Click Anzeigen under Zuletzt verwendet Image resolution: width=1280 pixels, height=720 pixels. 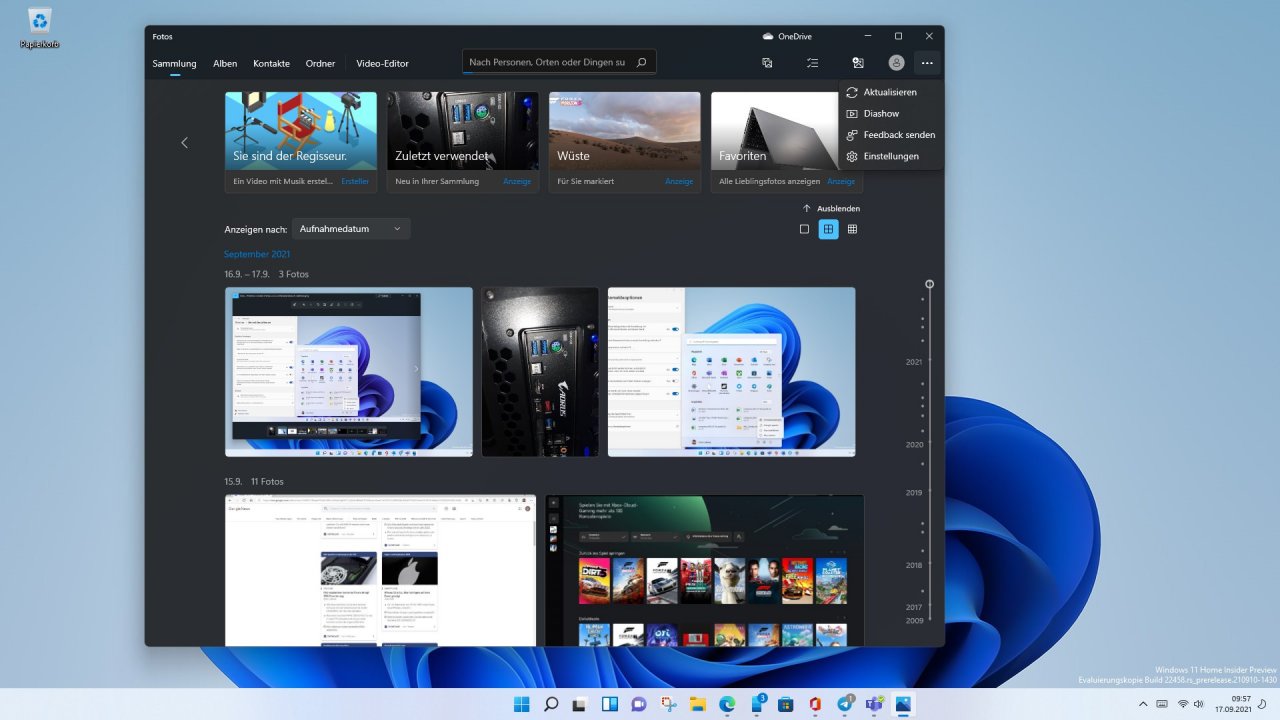(517, 181)
